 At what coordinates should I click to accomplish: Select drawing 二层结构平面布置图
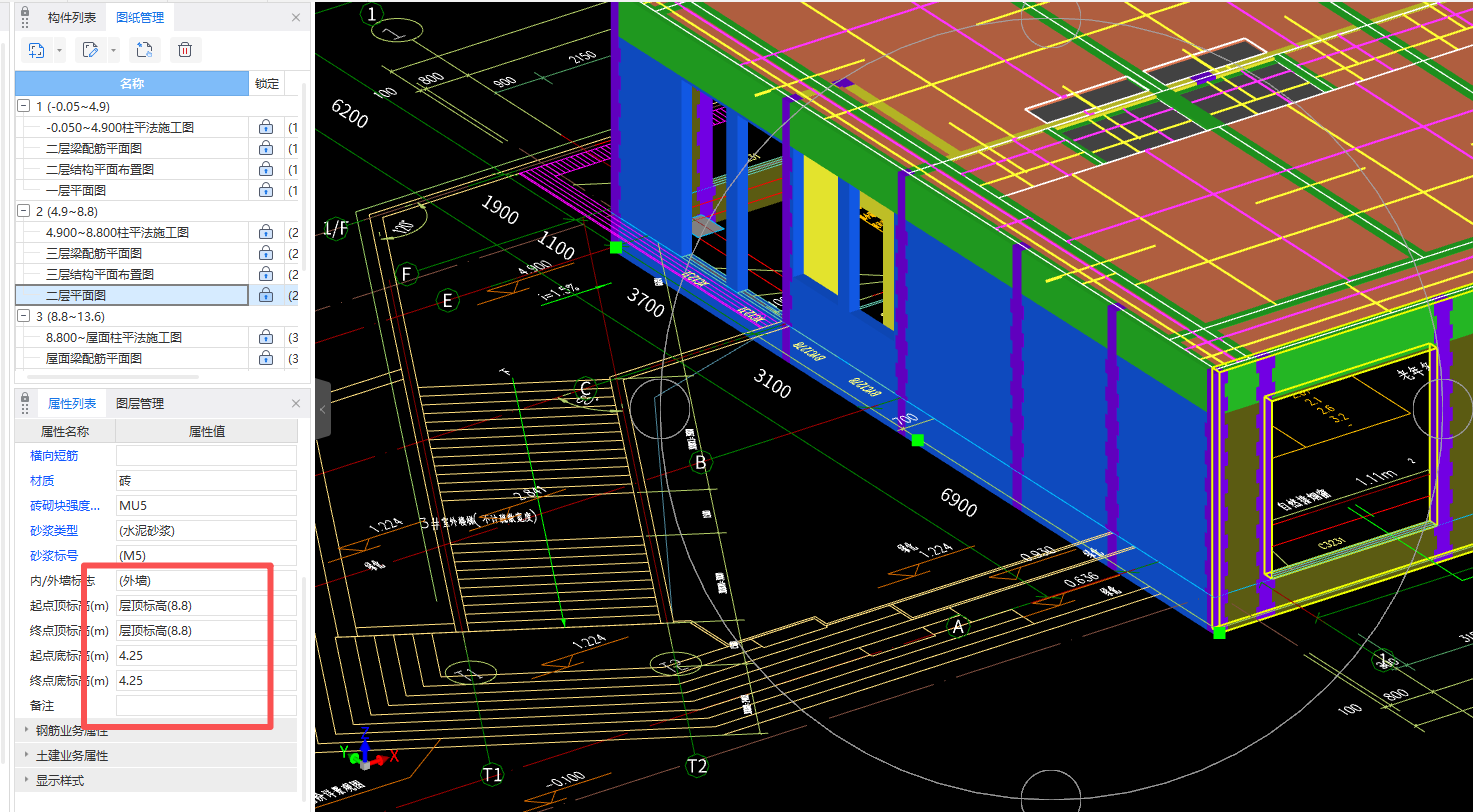(x=100, y=169)
